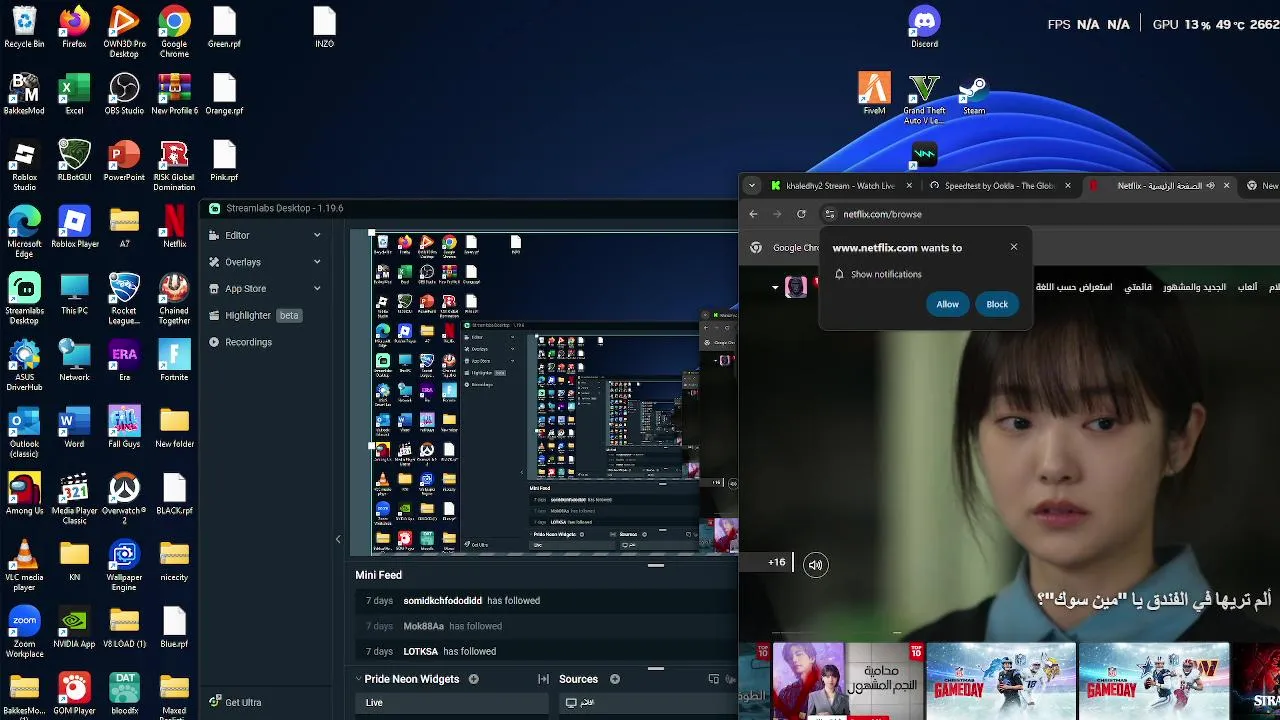View site information icon in address bar
The height and width of the screenshot is (720, 1280).
coord(829,214)
